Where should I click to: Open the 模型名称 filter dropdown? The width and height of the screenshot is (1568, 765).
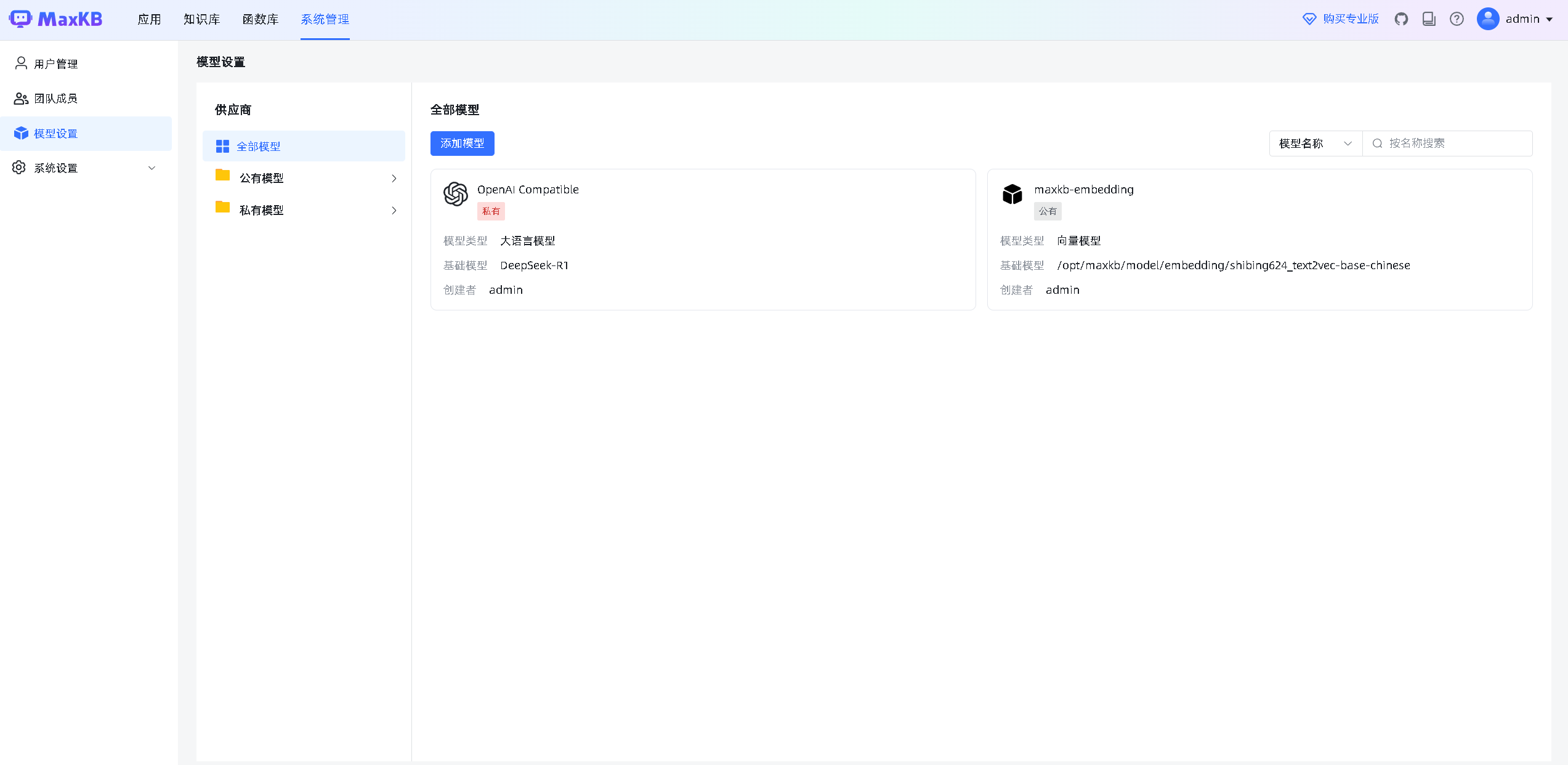(1314, 143)
